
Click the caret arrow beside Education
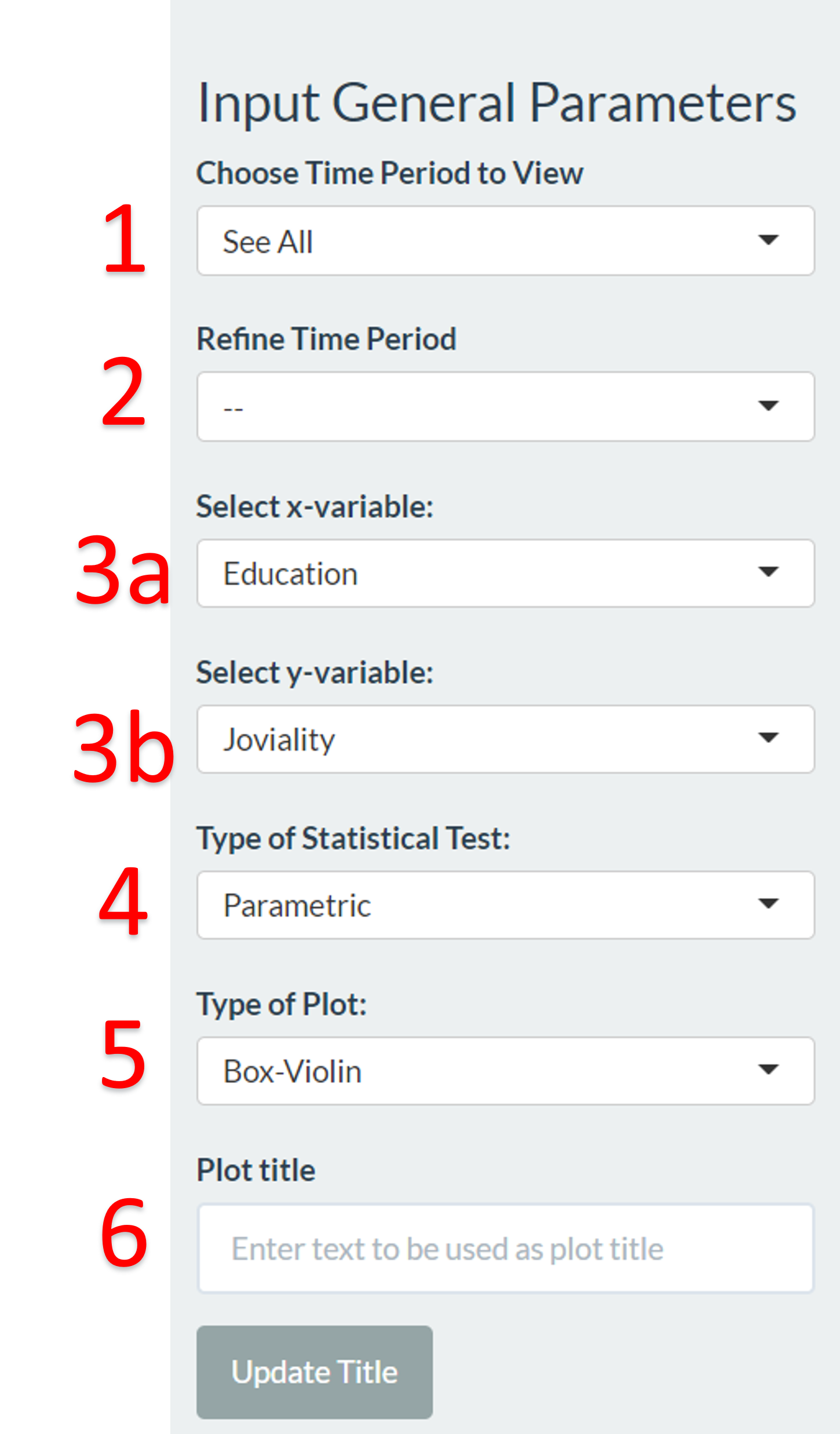(x=768, y=572)
